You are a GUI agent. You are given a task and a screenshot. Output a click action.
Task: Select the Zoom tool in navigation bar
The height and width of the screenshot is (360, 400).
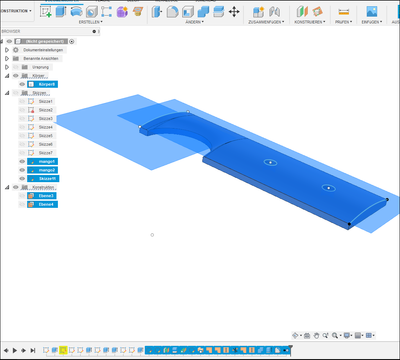[325, 335]
